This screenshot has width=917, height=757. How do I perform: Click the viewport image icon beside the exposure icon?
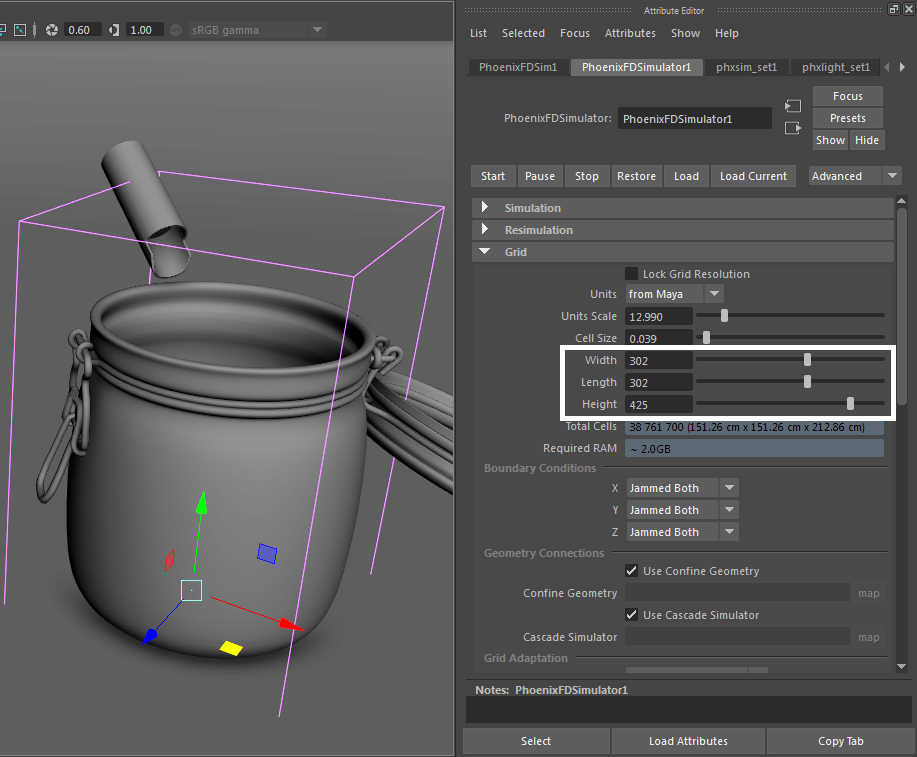click(20, 30)
